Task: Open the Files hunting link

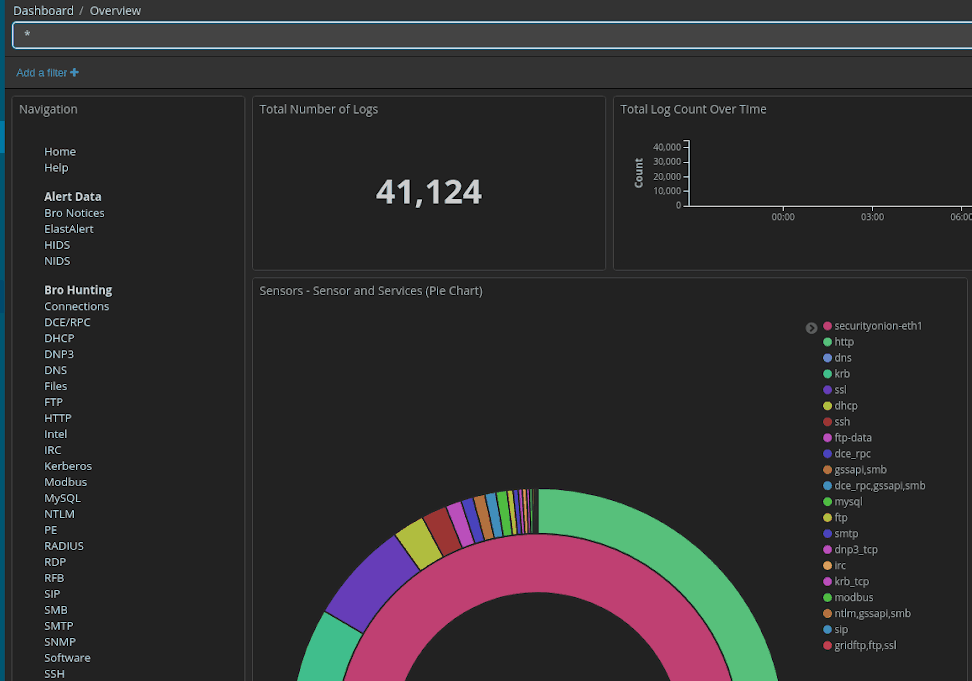Action: coord(56,386)
